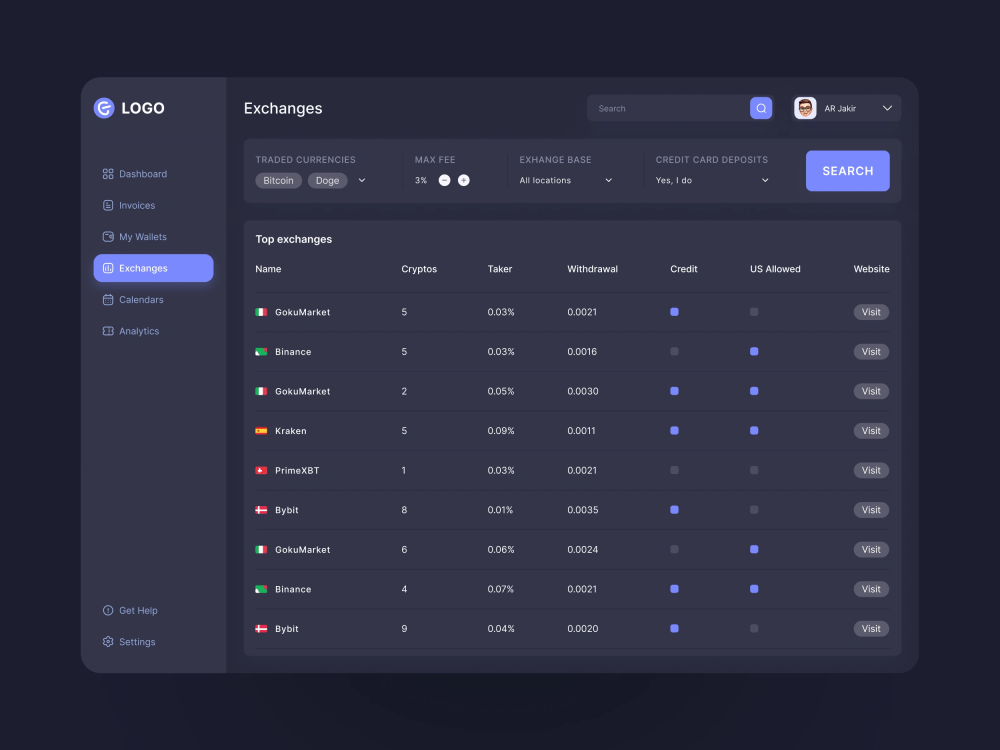Expand the traded currencies chevron
This screenshot has height=750, width=1000.
click(x=362, y=180)
